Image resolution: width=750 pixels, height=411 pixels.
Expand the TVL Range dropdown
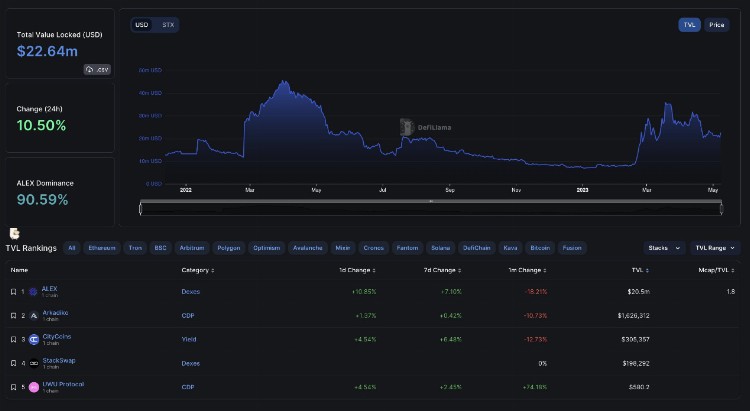[715, 247]
